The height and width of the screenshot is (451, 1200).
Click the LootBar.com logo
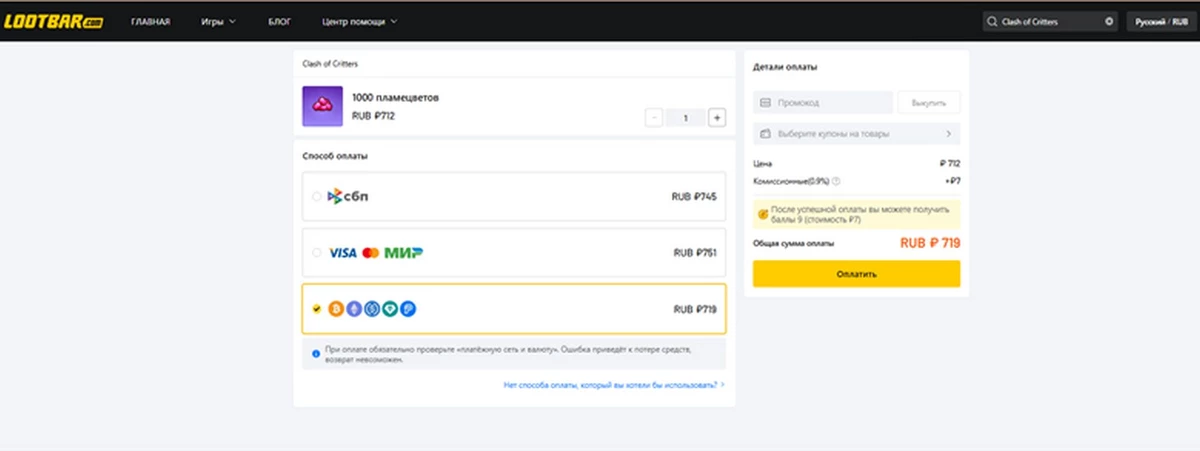pos(53,21)
